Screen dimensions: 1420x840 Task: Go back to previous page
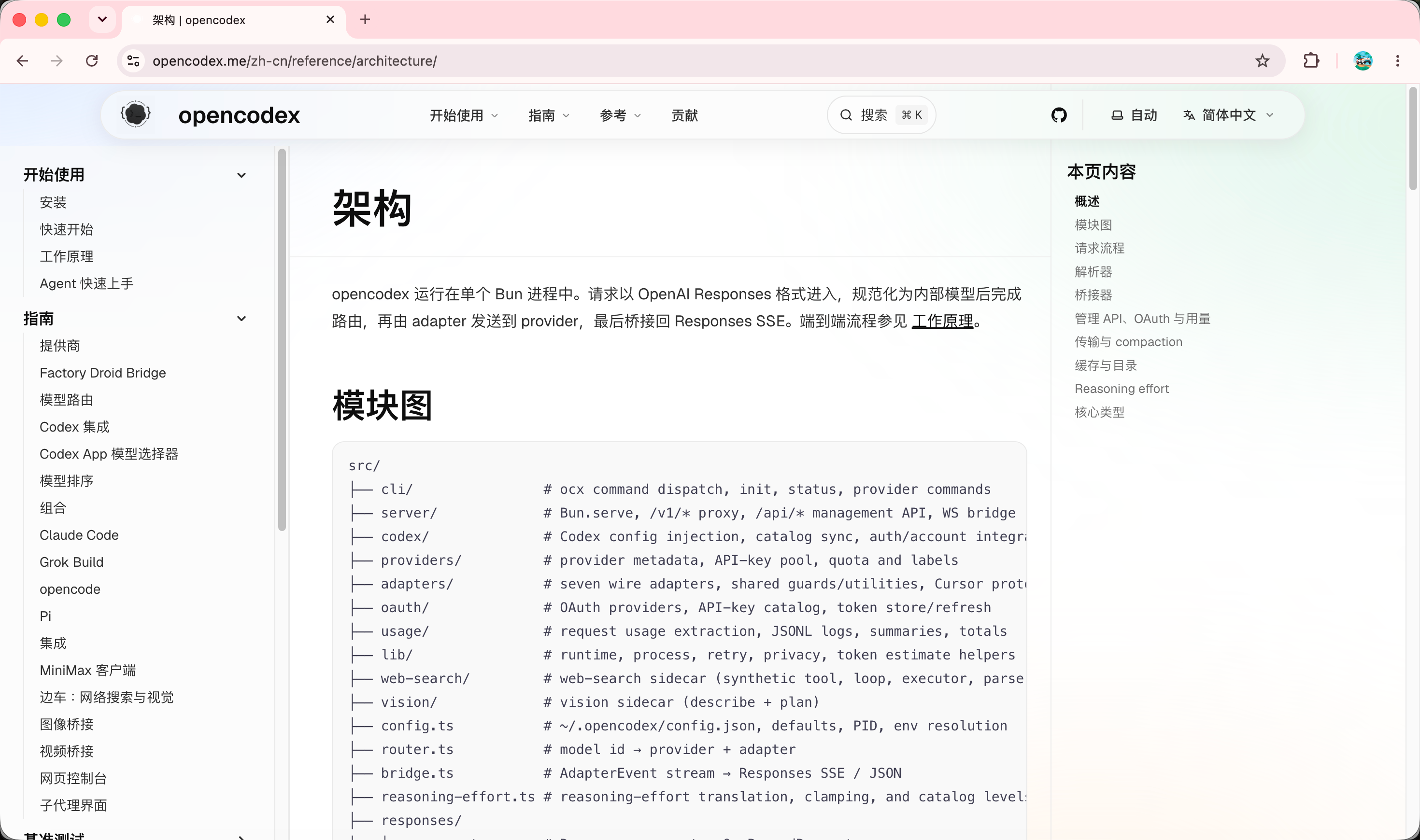coord(23,60)
